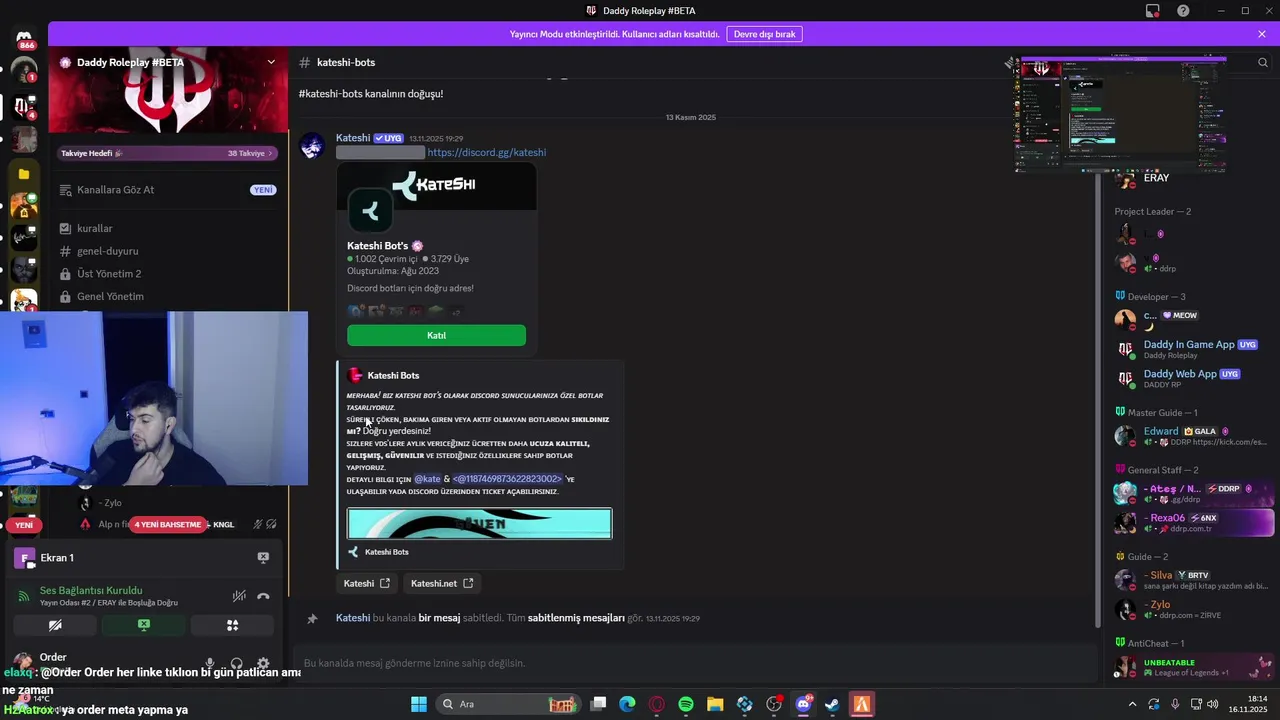Disconnect from voice with hang-up icon
This screenshot has height=720, width=1280.
263,596
